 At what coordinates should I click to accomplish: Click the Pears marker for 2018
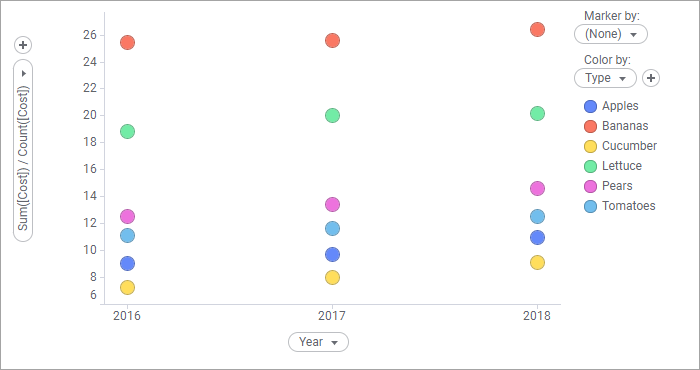[537, 188]
